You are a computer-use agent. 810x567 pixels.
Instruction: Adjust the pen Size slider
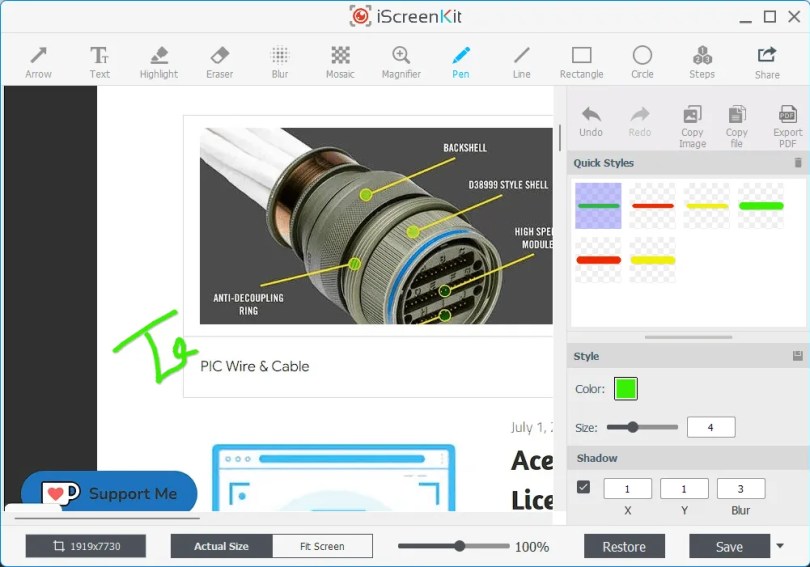click(x=642, y=427)
